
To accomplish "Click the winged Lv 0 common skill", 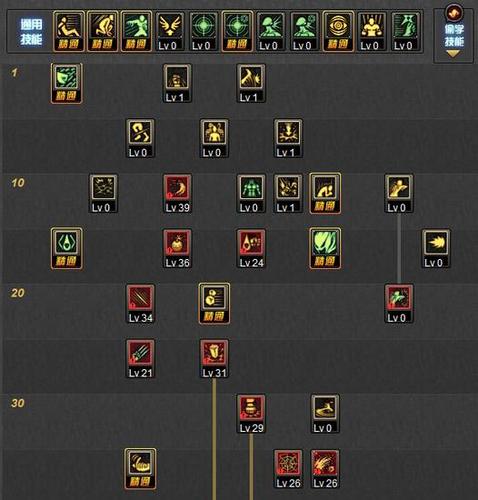I will (x=170, y=32).
